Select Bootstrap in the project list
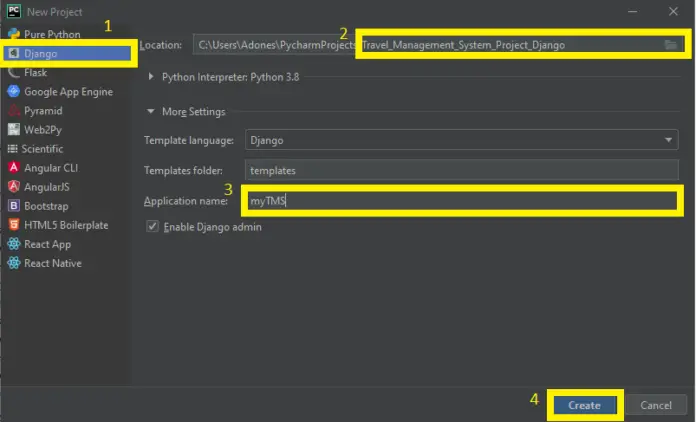The image size is (696, 422). 46,206
